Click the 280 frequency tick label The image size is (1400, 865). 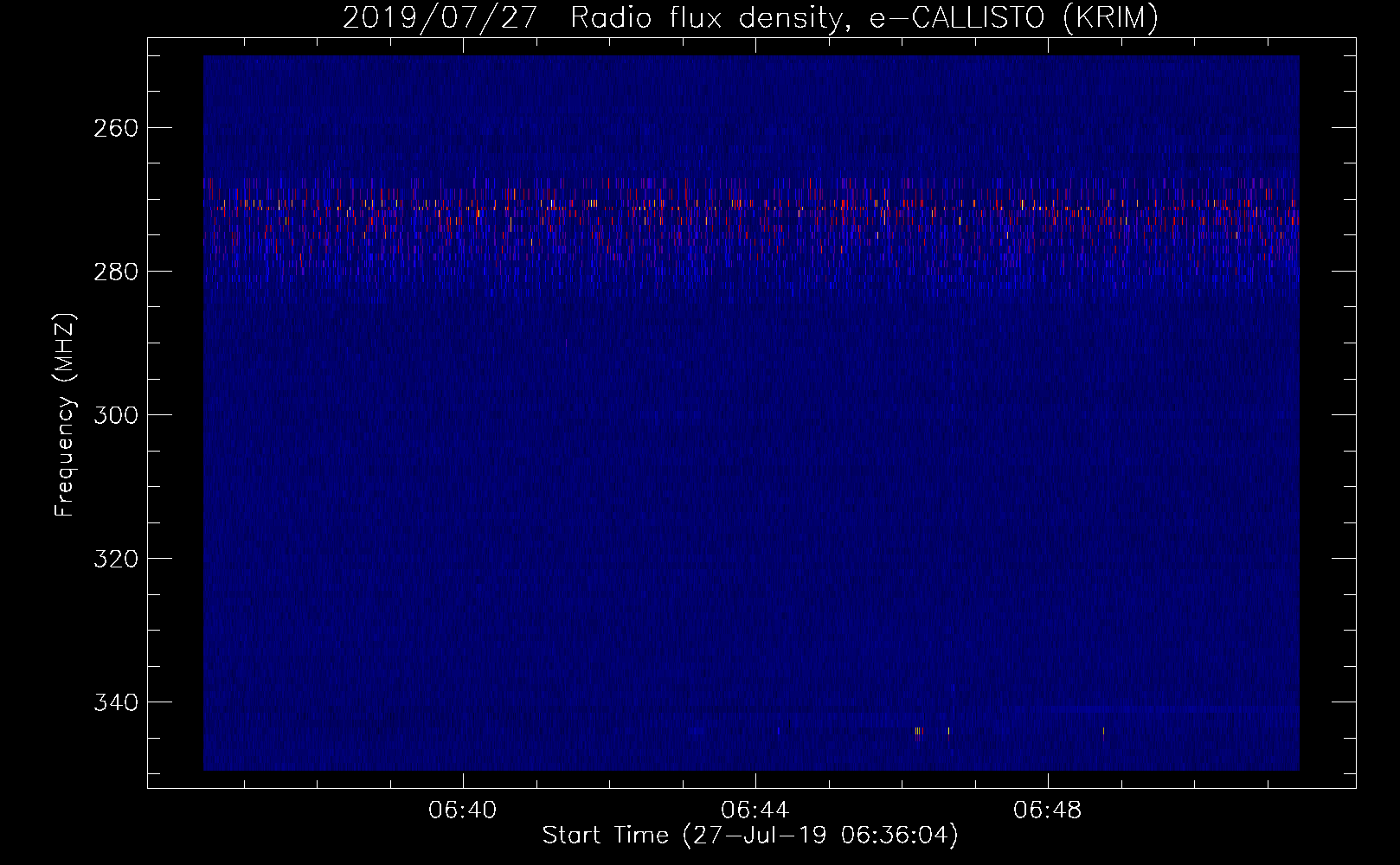115,272
